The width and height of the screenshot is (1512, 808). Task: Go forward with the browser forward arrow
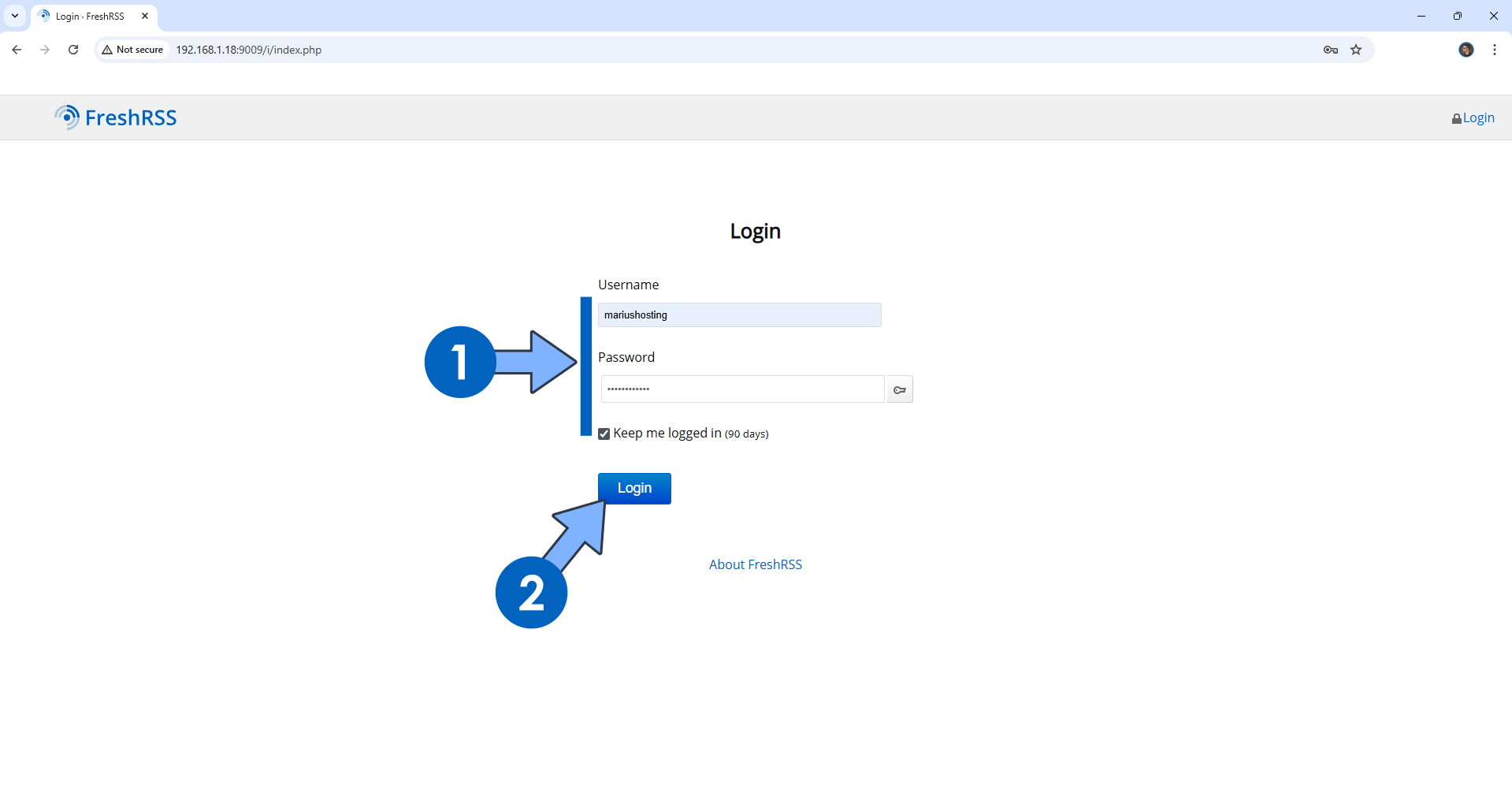45,50
